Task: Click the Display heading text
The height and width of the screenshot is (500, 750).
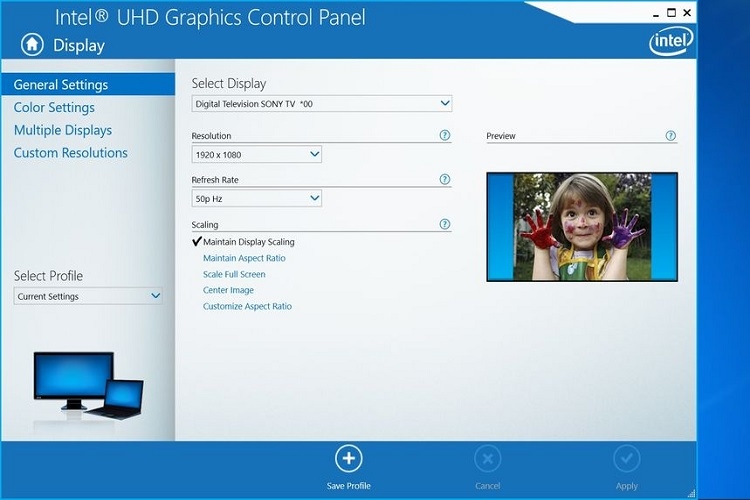Action: point(79,45)
